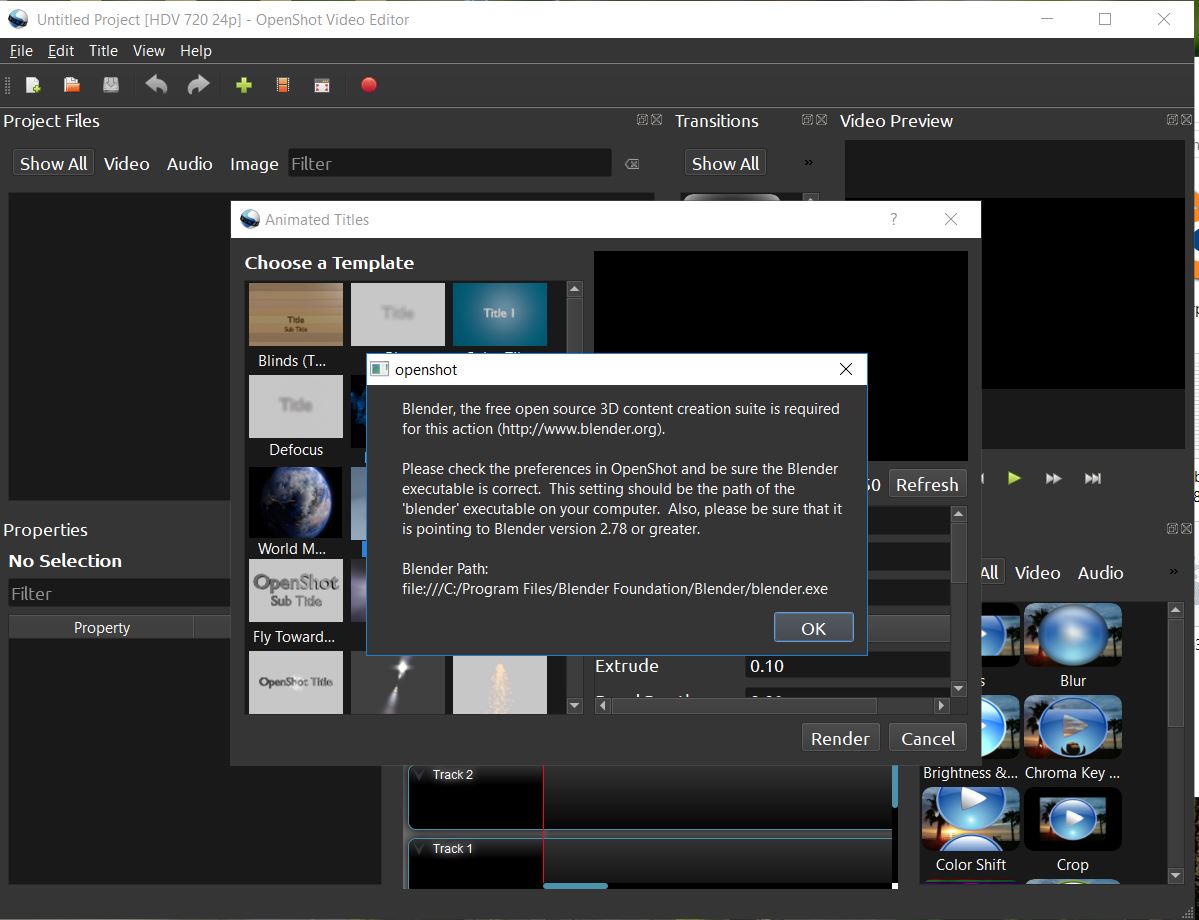
Task: Select the Undo arrow icon
Action: click(x=156, y=85)
